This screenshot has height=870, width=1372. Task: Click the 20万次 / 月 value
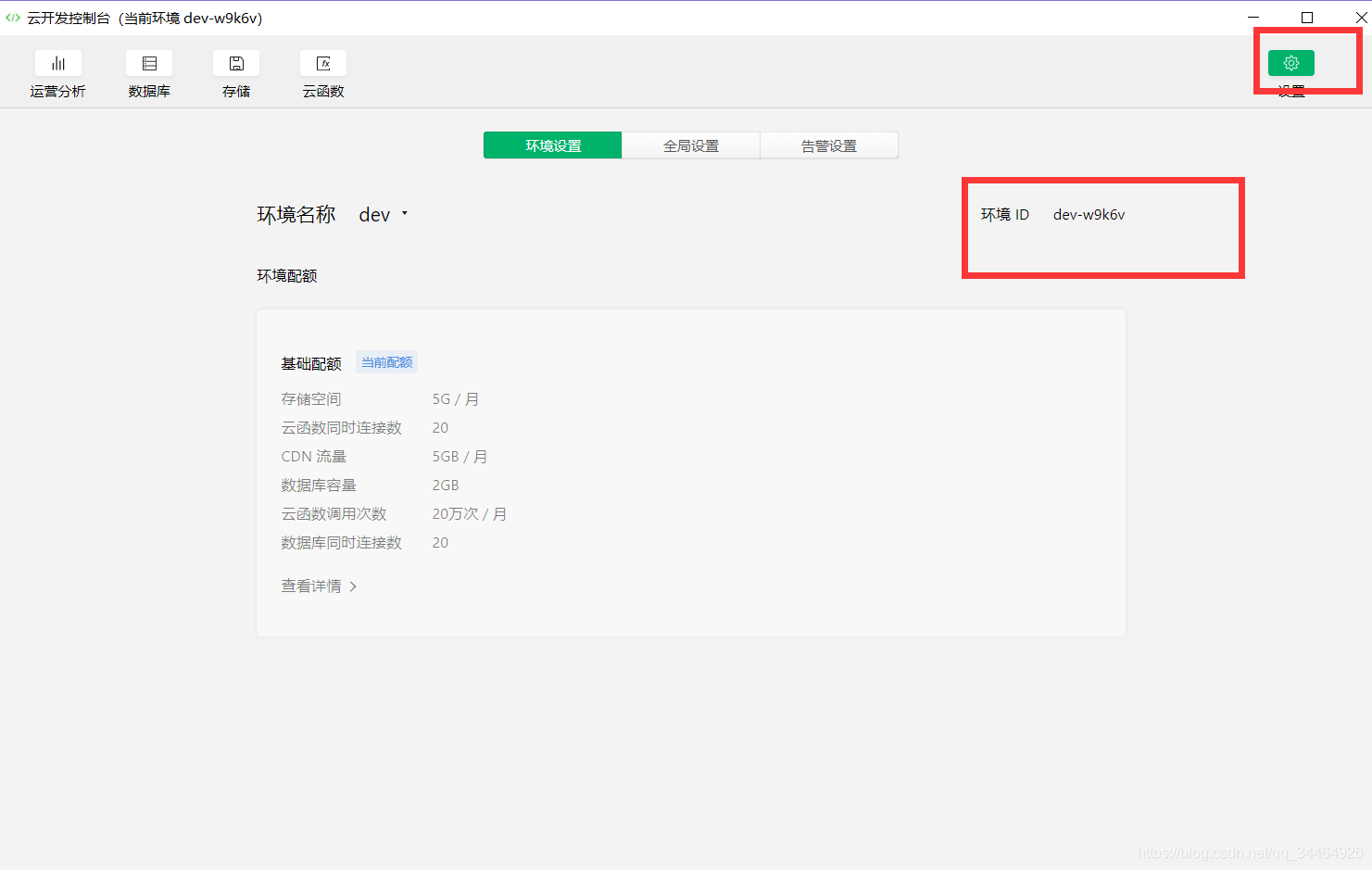470,514
